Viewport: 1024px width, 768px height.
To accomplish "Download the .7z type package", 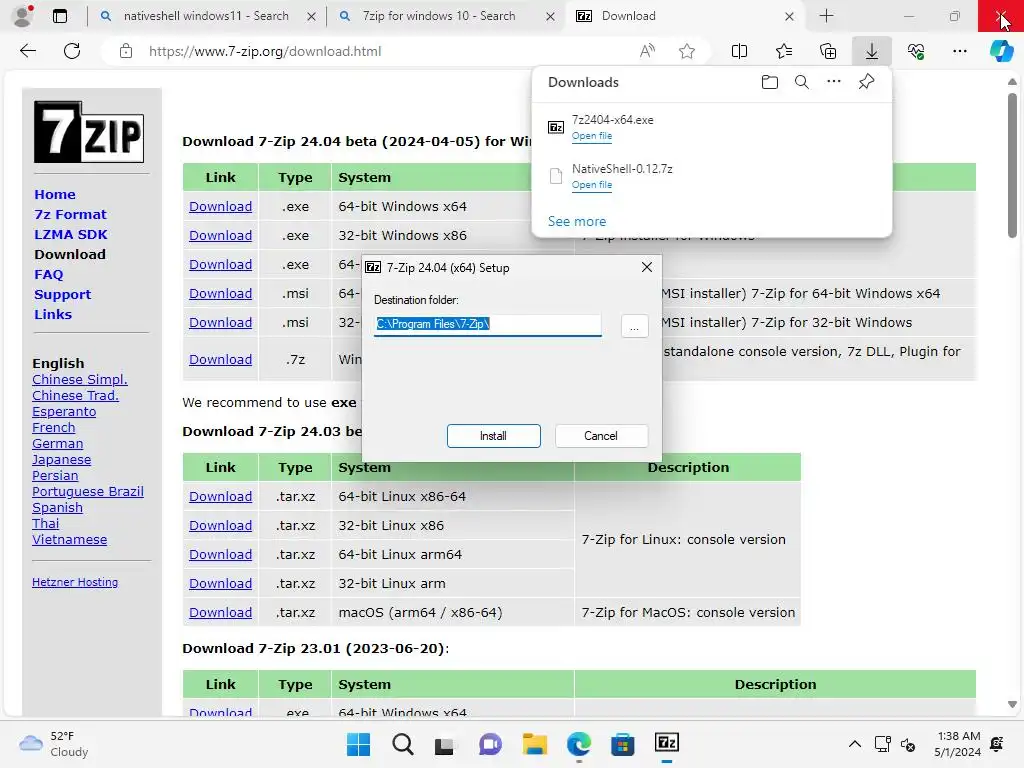I will (220, 359).
